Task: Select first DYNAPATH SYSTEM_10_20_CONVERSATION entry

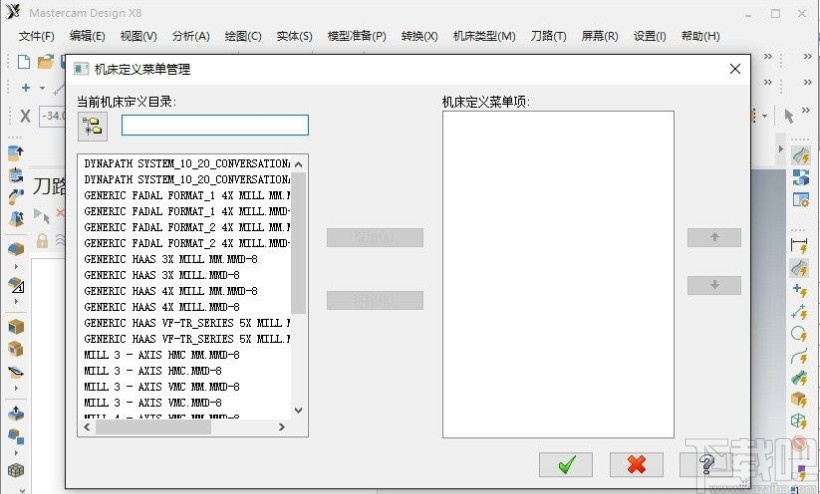Action: (187, 164)
